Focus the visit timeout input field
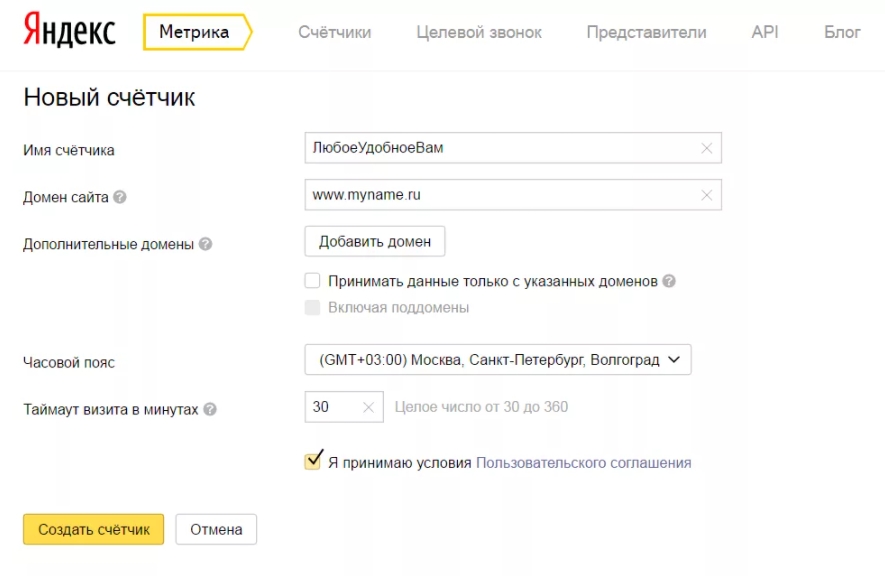This screenshot has width=885, height=576. coord(344,407)
